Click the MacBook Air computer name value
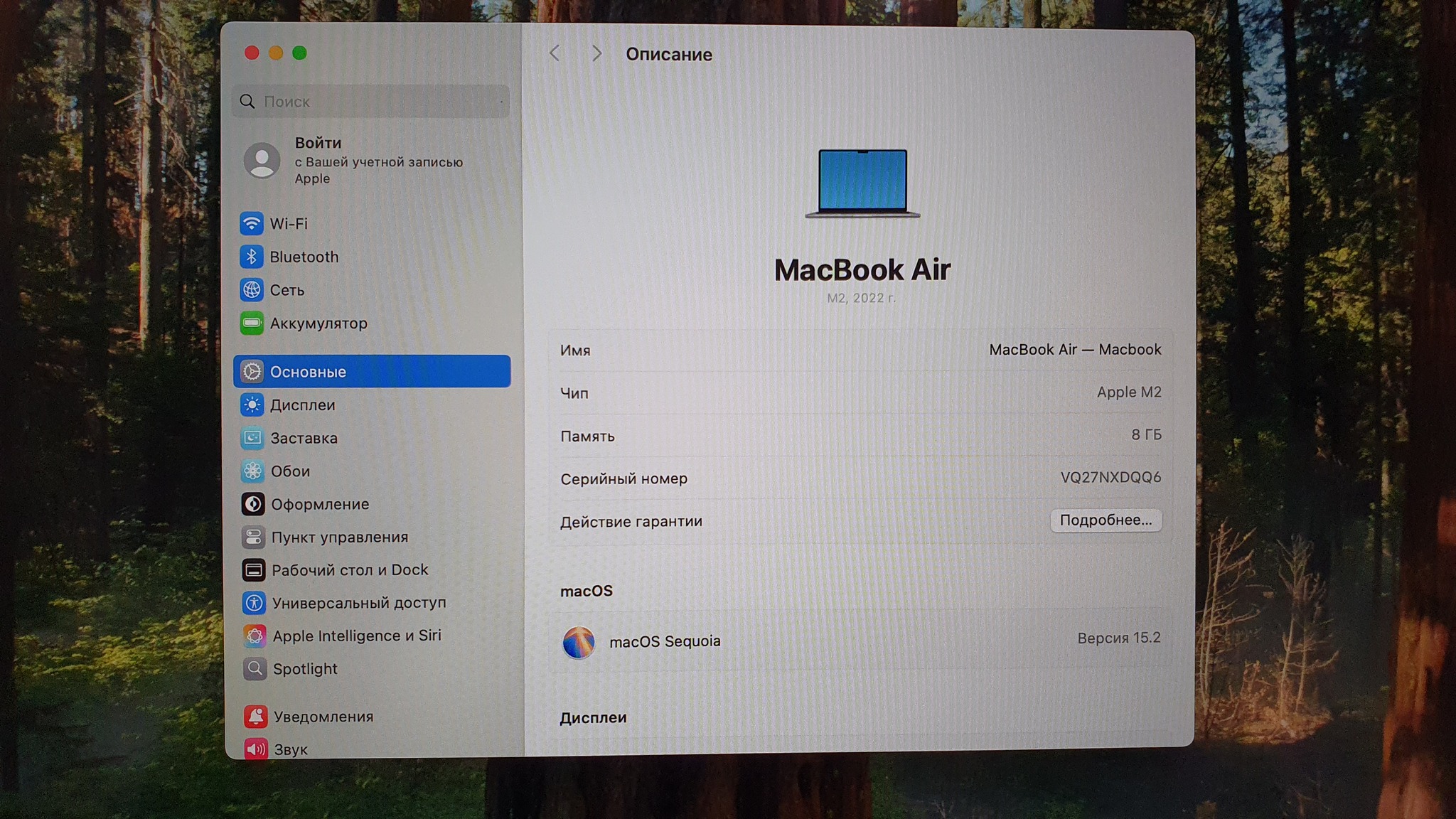This screenshot has height=819, width=1456. click(x=1074, y=350)
